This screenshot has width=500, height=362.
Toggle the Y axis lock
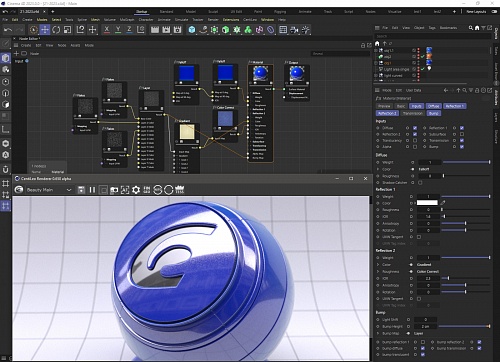[x=118, y=30]
